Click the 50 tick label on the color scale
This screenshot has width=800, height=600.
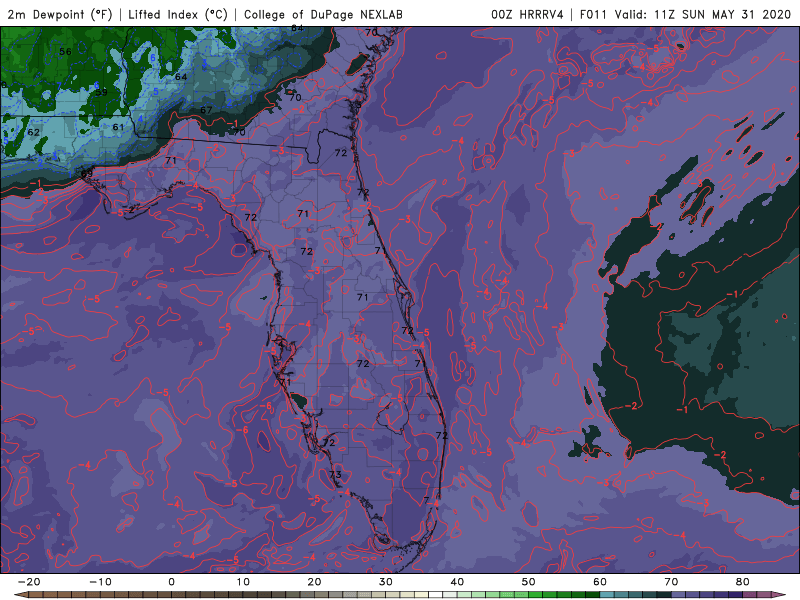point(529,582)
